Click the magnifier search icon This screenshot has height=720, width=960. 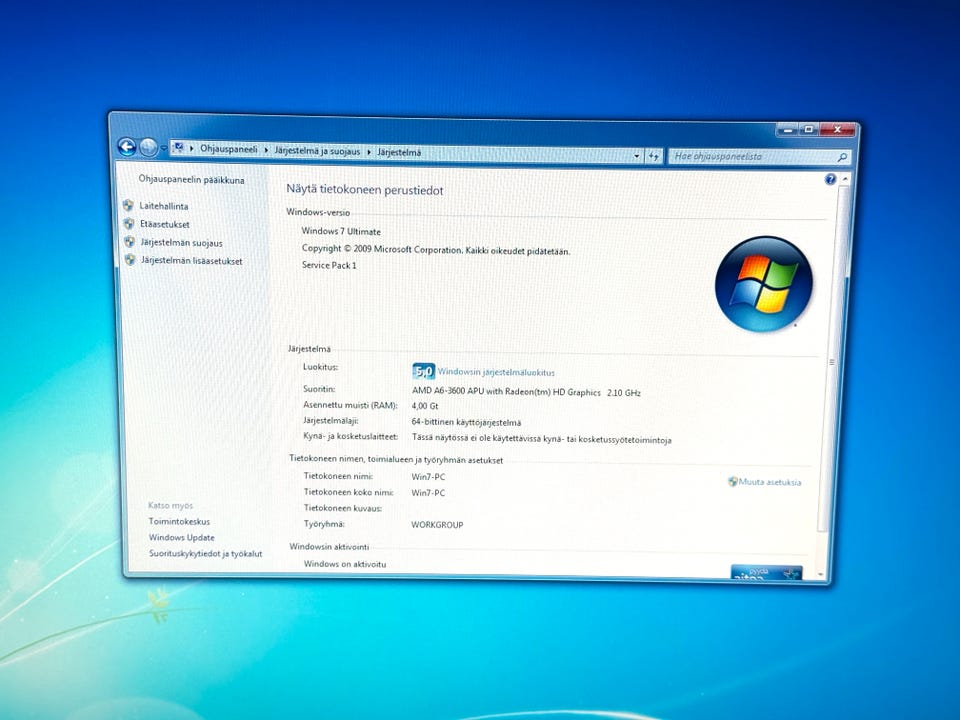(x=842, y=157)
